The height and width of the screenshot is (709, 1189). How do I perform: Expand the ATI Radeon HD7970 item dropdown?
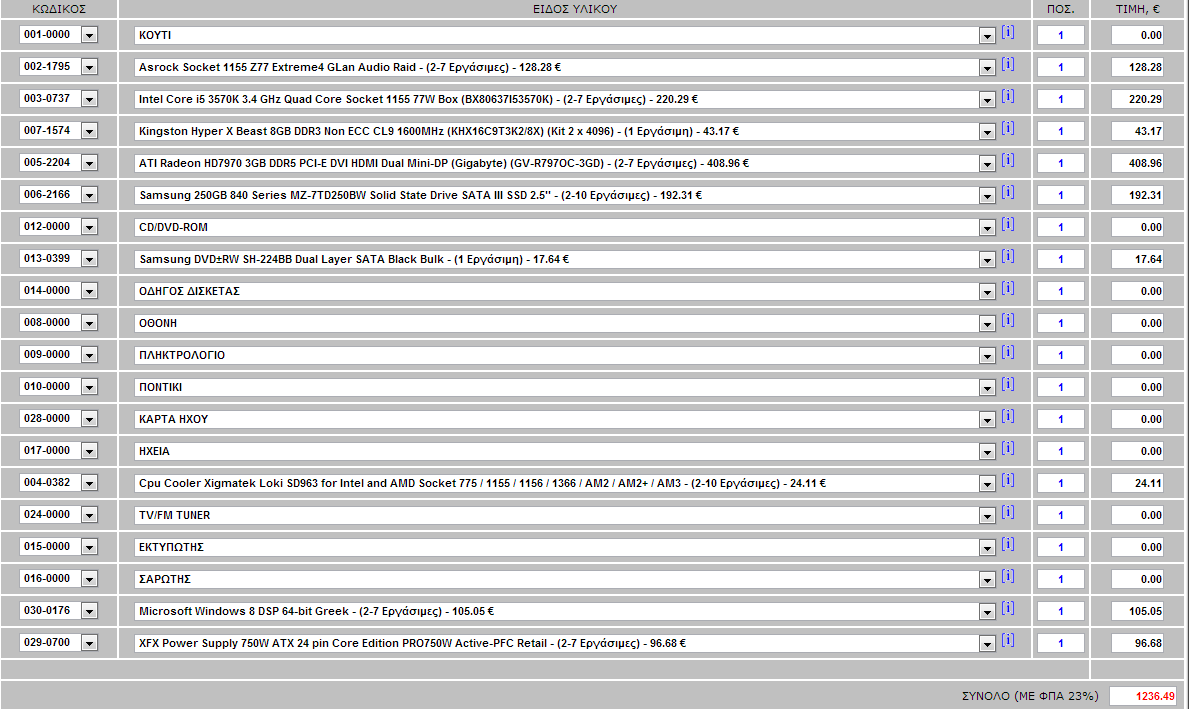(987, 164)
